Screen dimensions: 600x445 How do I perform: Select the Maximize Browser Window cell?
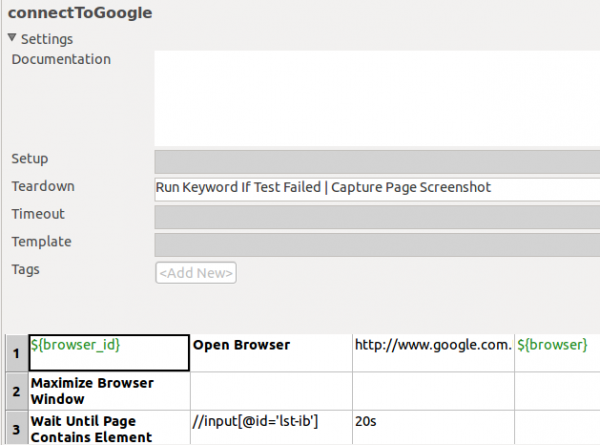pyautogui.click(x=109, y=391)
